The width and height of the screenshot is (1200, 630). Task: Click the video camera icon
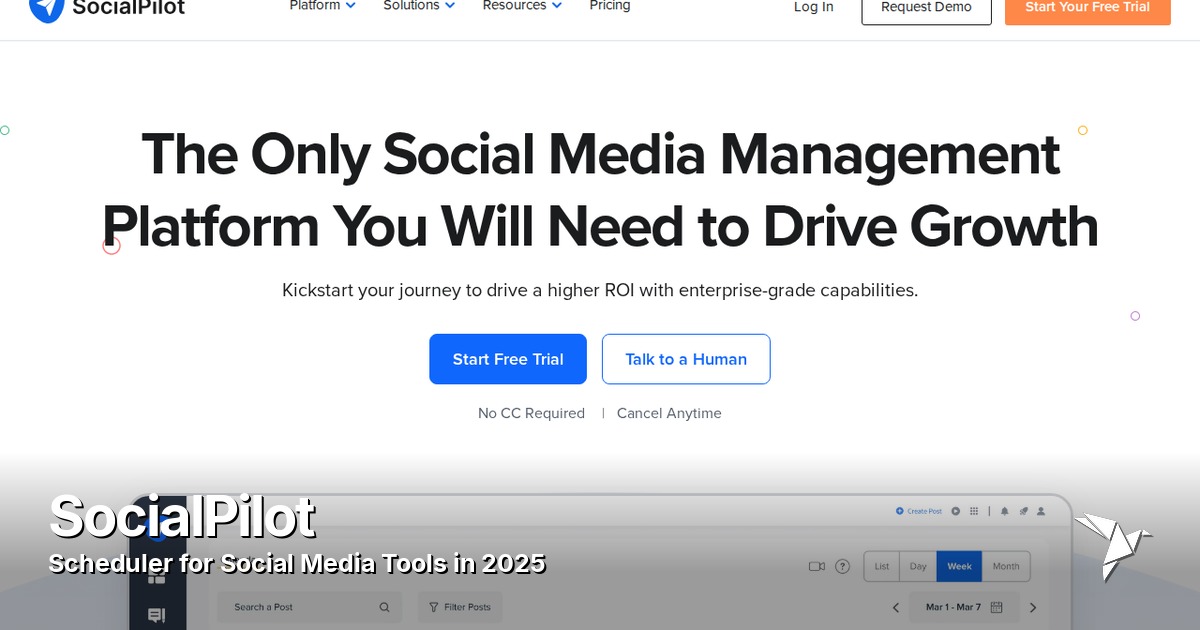(817, 566)
